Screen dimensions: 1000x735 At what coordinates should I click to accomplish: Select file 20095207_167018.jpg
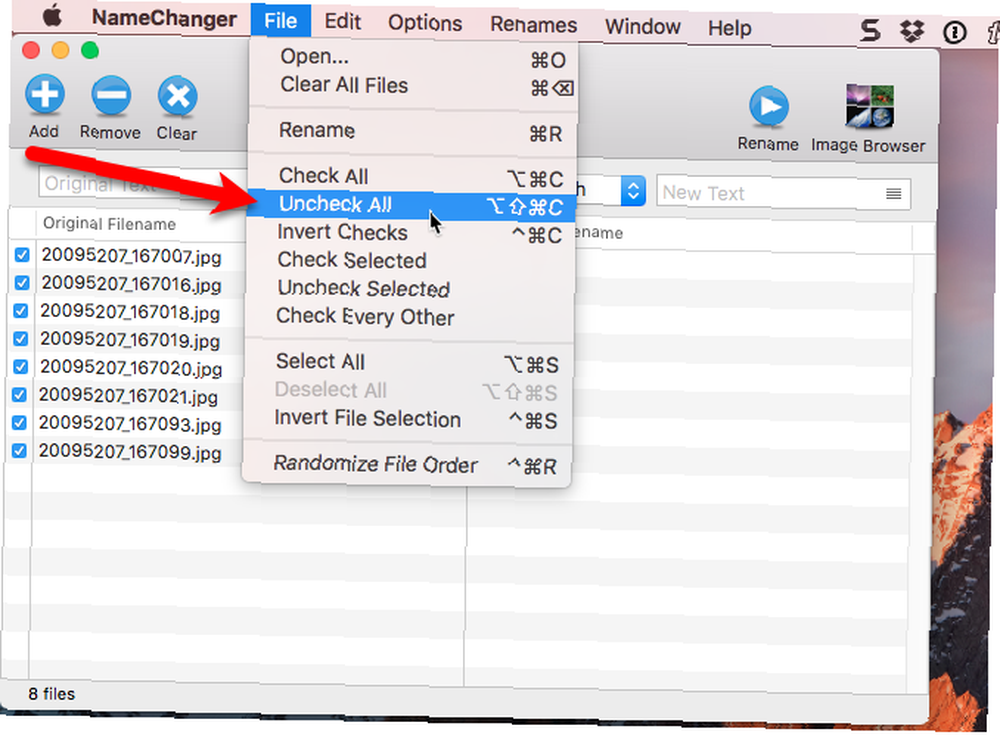coord(130,312)
